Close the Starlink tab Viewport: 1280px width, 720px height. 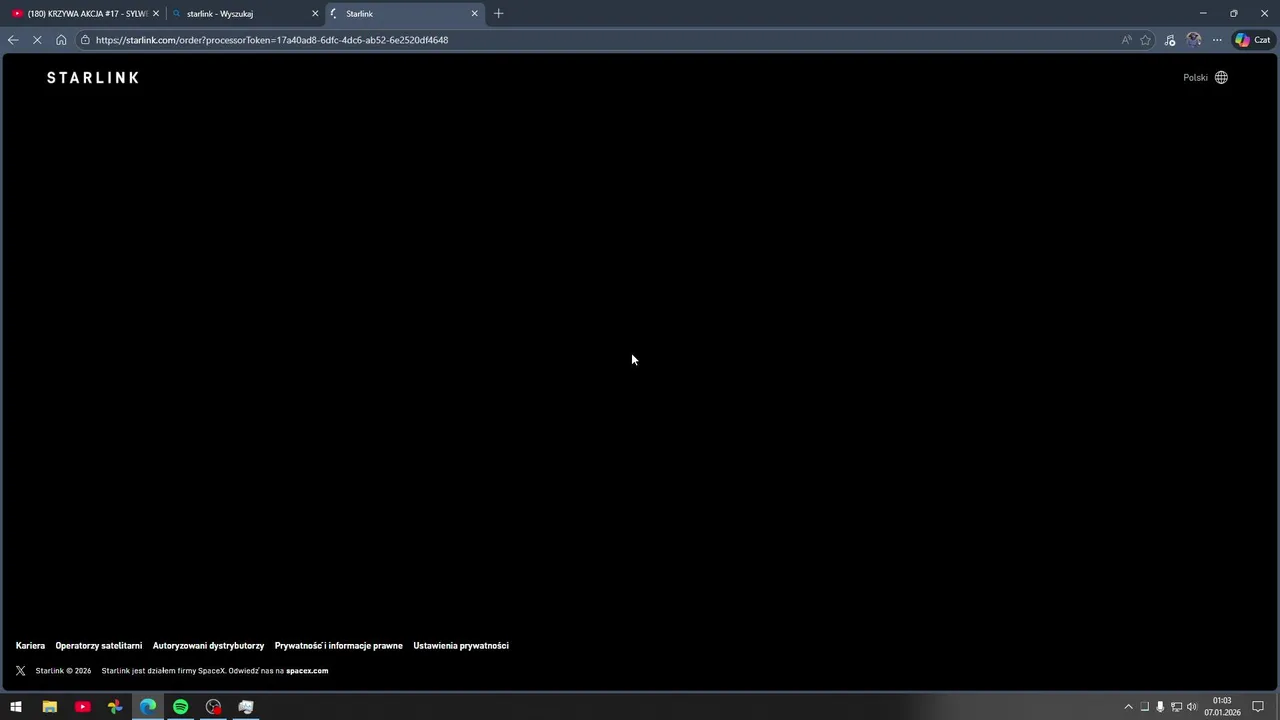tap(475, 14)
